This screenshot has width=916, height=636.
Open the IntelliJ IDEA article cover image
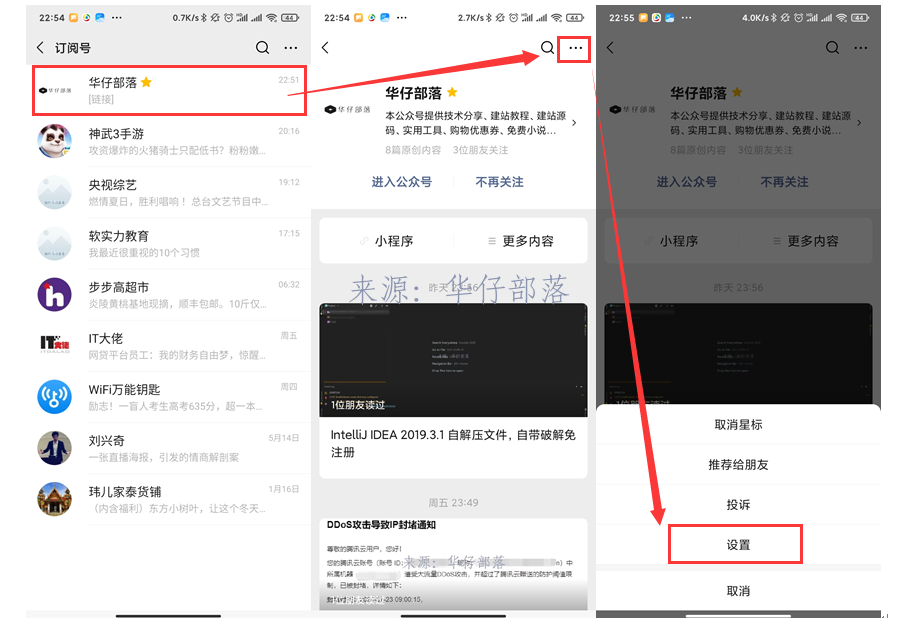point(453,360)
